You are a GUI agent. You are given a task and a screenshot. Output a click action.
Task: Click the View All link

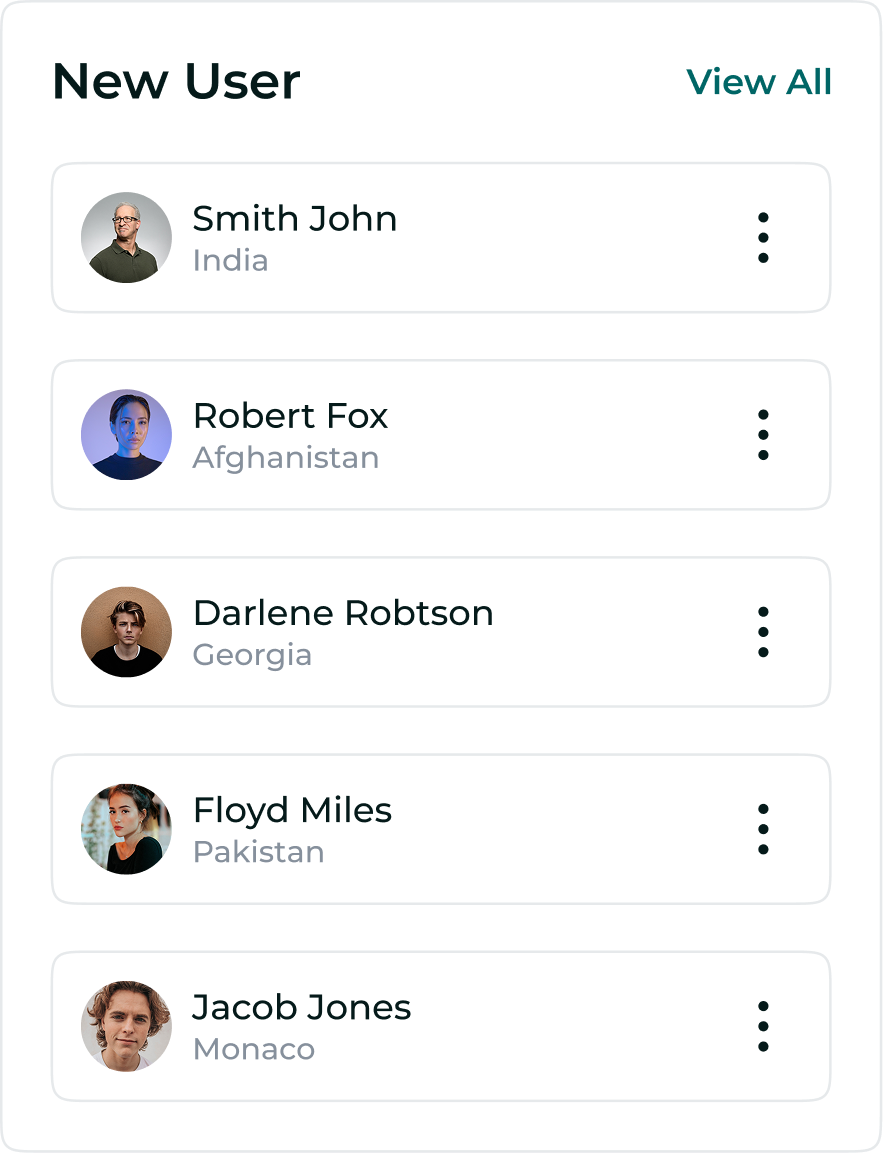[759, 82]
